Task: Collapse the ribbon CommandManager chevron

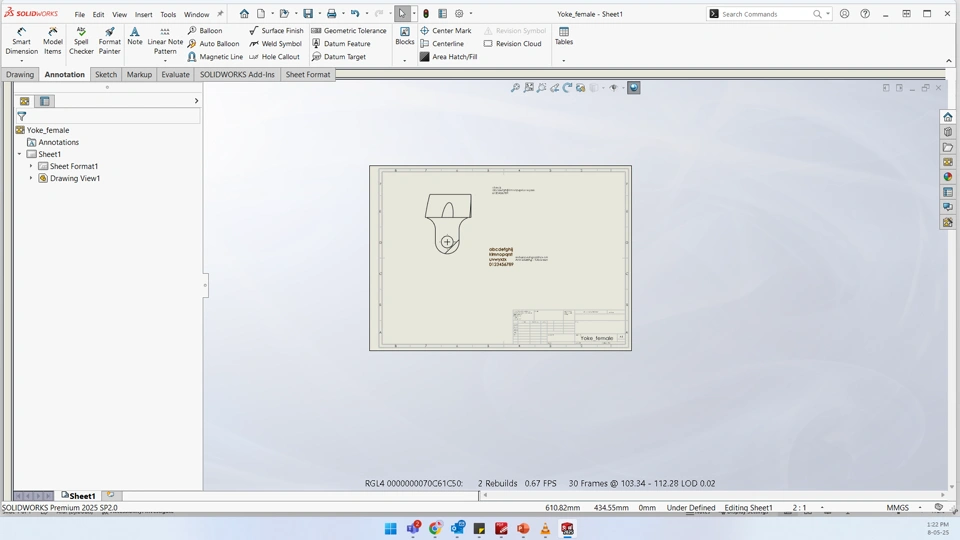Action: tap(949, 61)
